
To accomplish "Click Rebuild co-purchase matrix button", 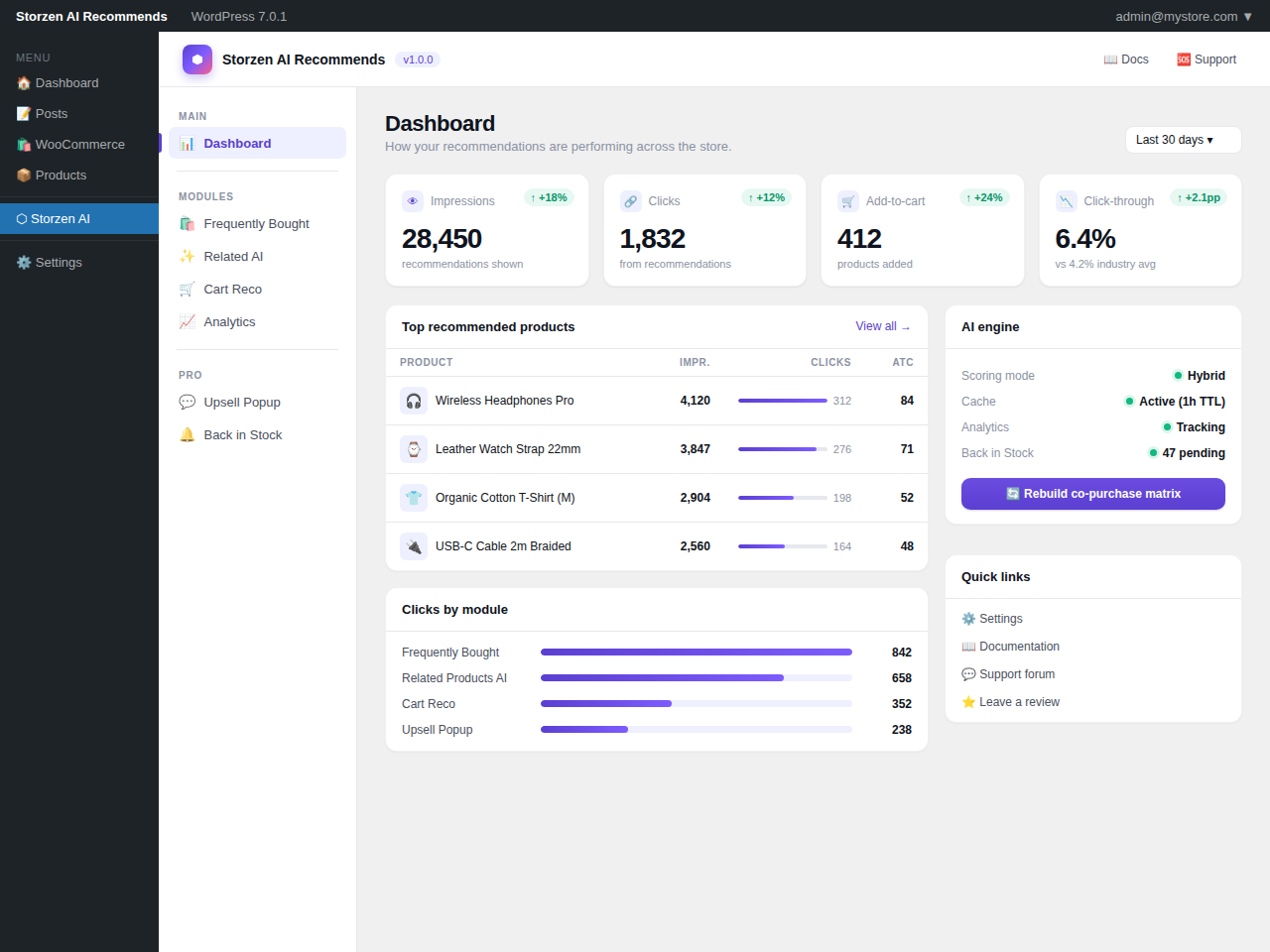I will coord(1093,494).
